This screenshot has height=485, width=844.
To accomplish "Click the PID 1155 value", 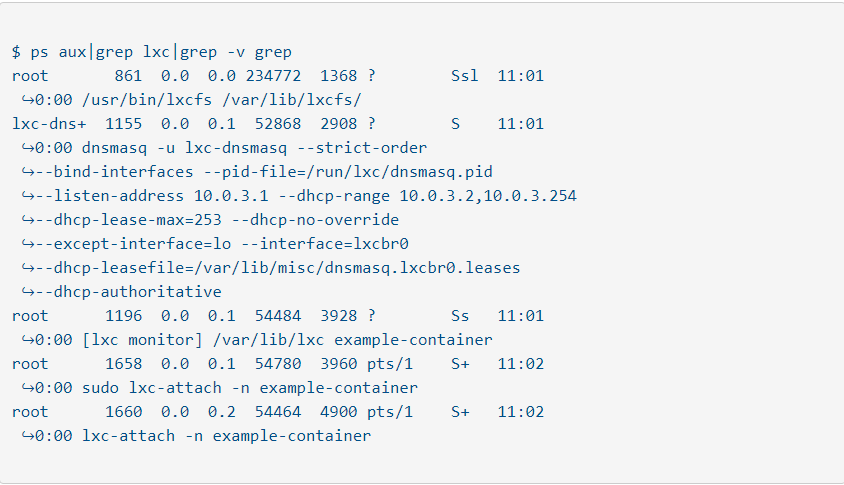I will click(123, 124).
